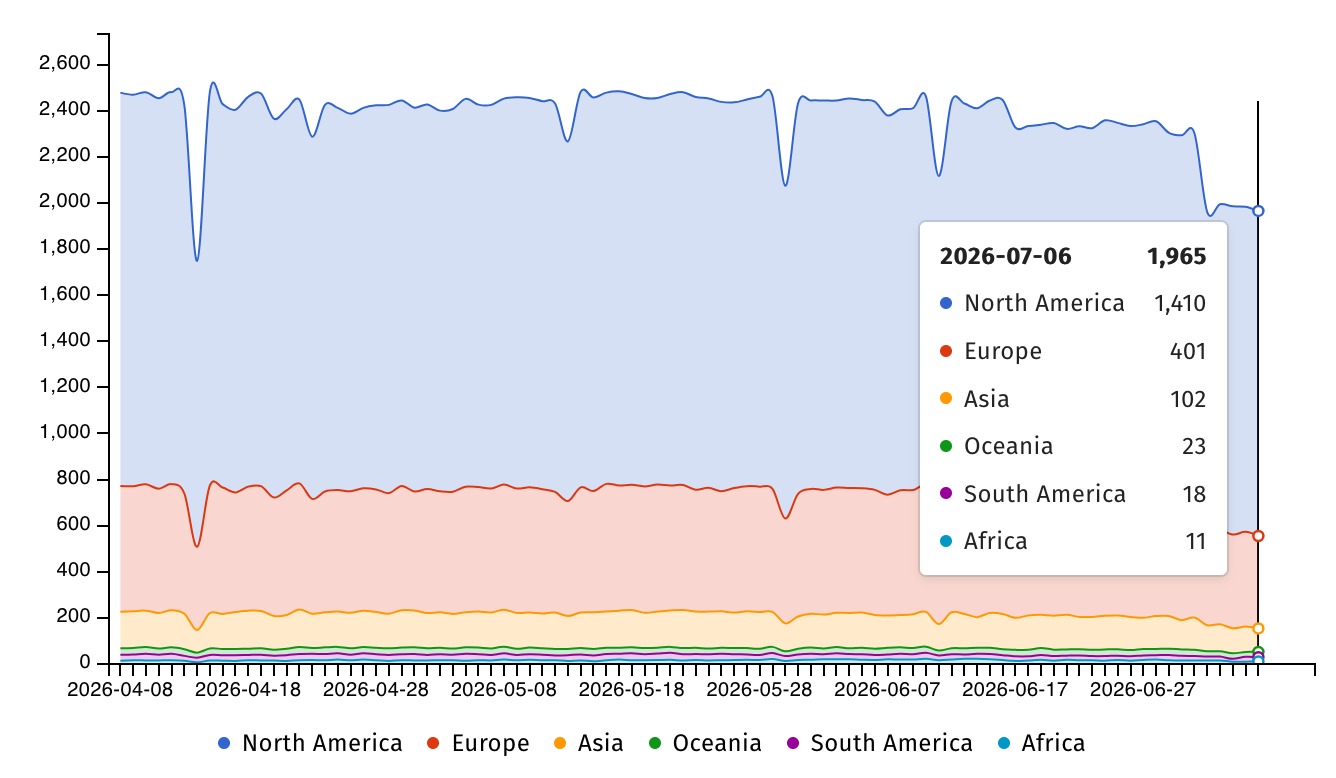Click the orange Asia legend dot
This screenshot has width=1336, height=778.
coord(560,743)
